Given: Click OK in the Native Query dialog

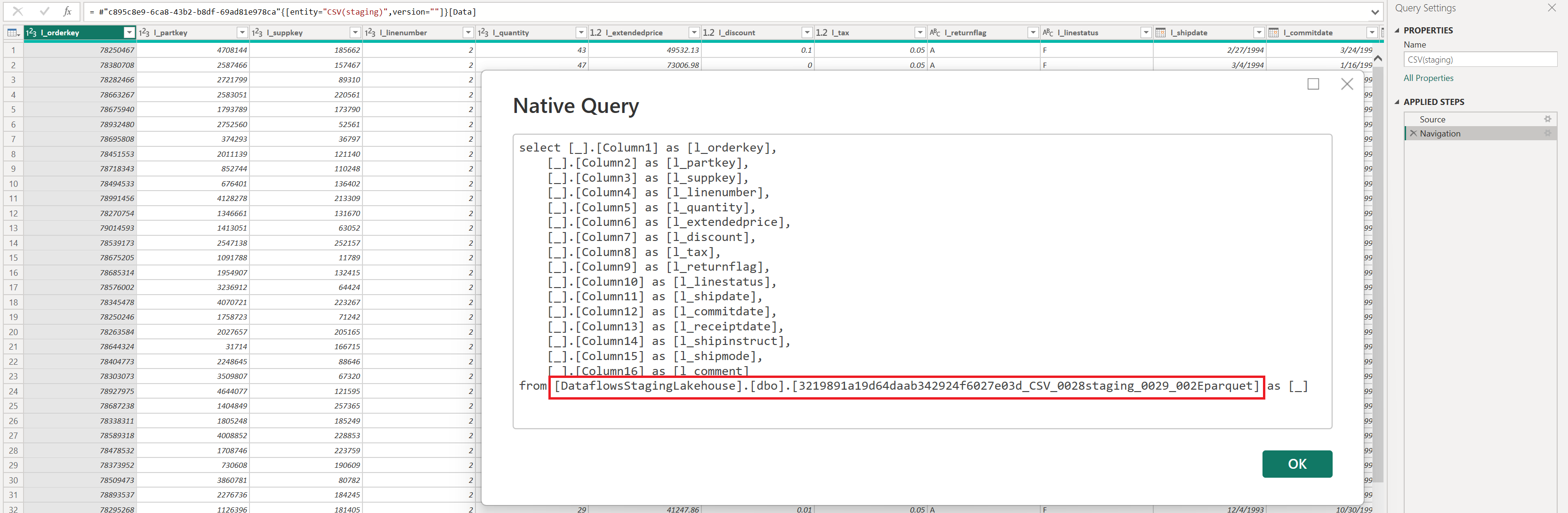Looking at the screenshot, I should [x=1297, y=463].
